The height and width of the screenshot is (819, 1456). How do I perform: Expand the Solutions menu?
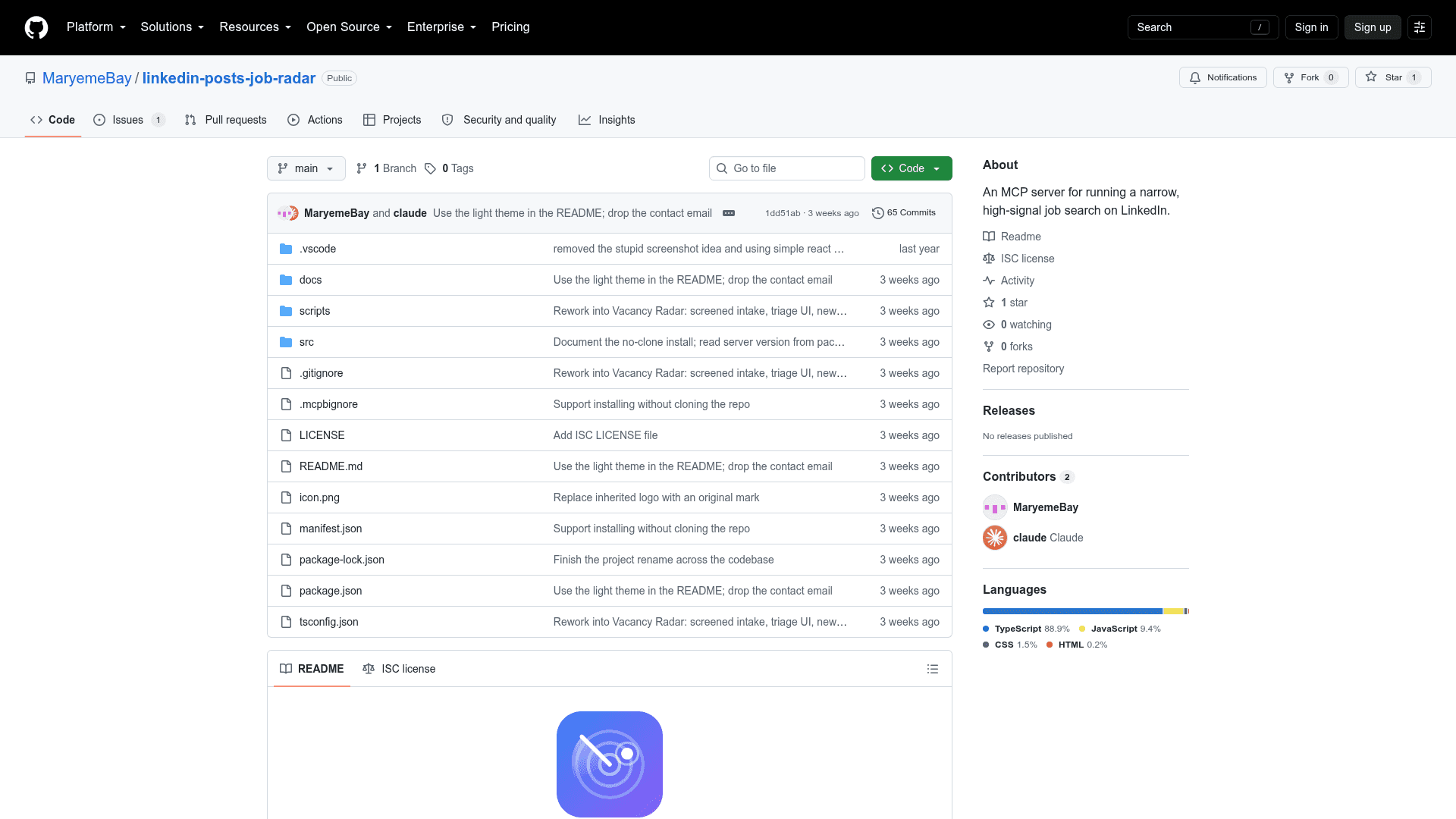[172, 27]
